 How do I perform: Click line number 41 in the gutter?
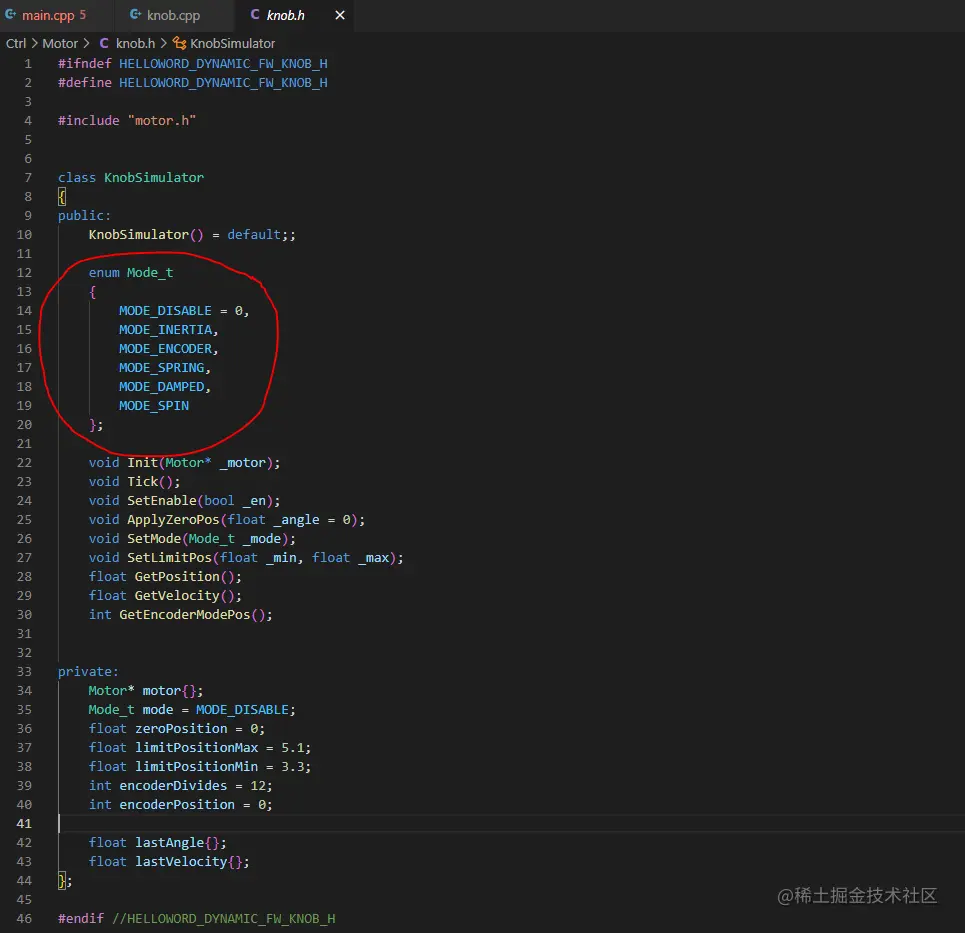point(24,823)
